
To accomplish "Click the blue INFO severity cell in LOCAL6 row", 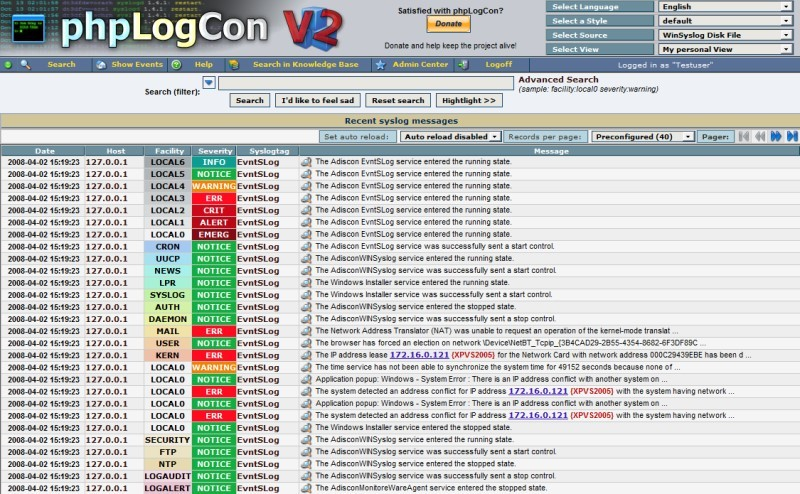I will pos(214,162).
